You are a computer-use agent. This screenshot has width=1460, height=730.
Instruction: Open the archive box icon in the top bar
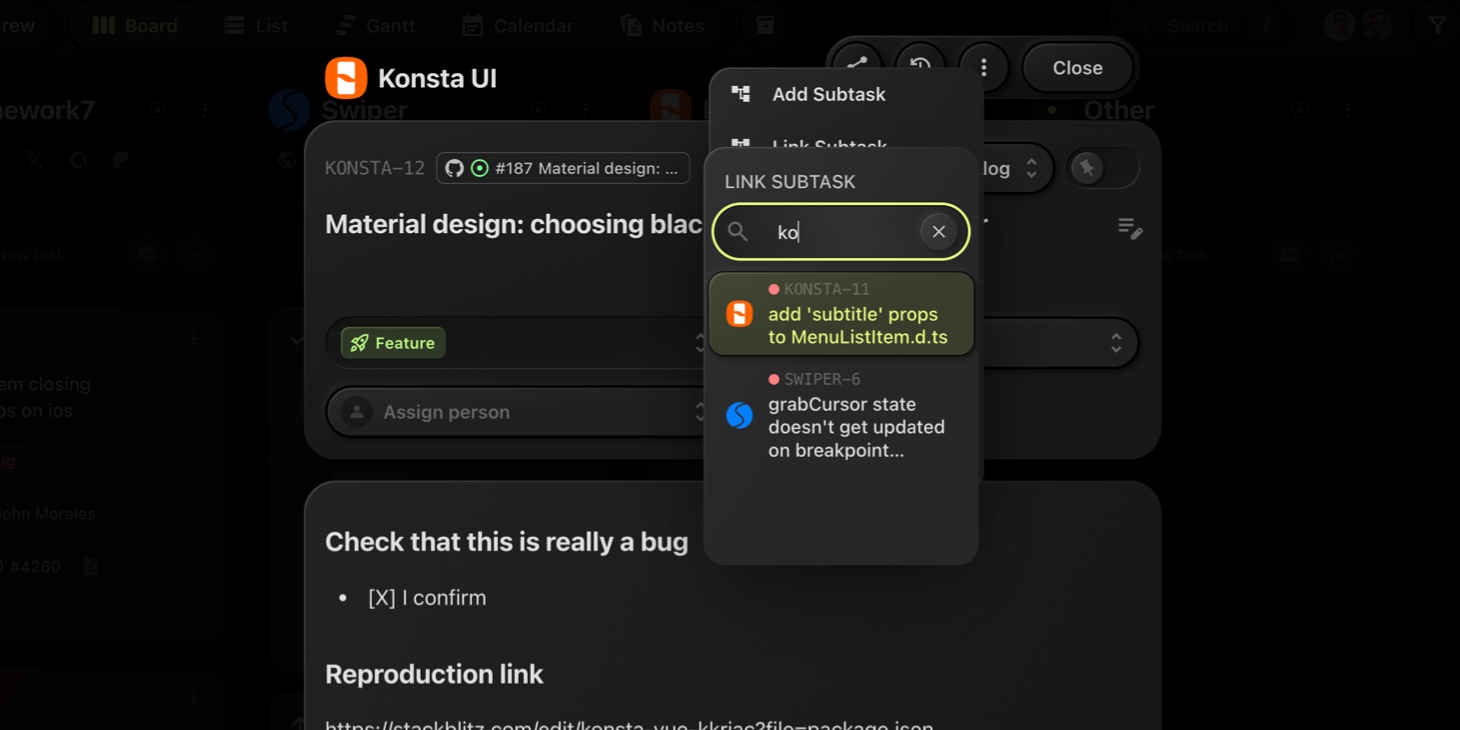[x=765, y=26]
